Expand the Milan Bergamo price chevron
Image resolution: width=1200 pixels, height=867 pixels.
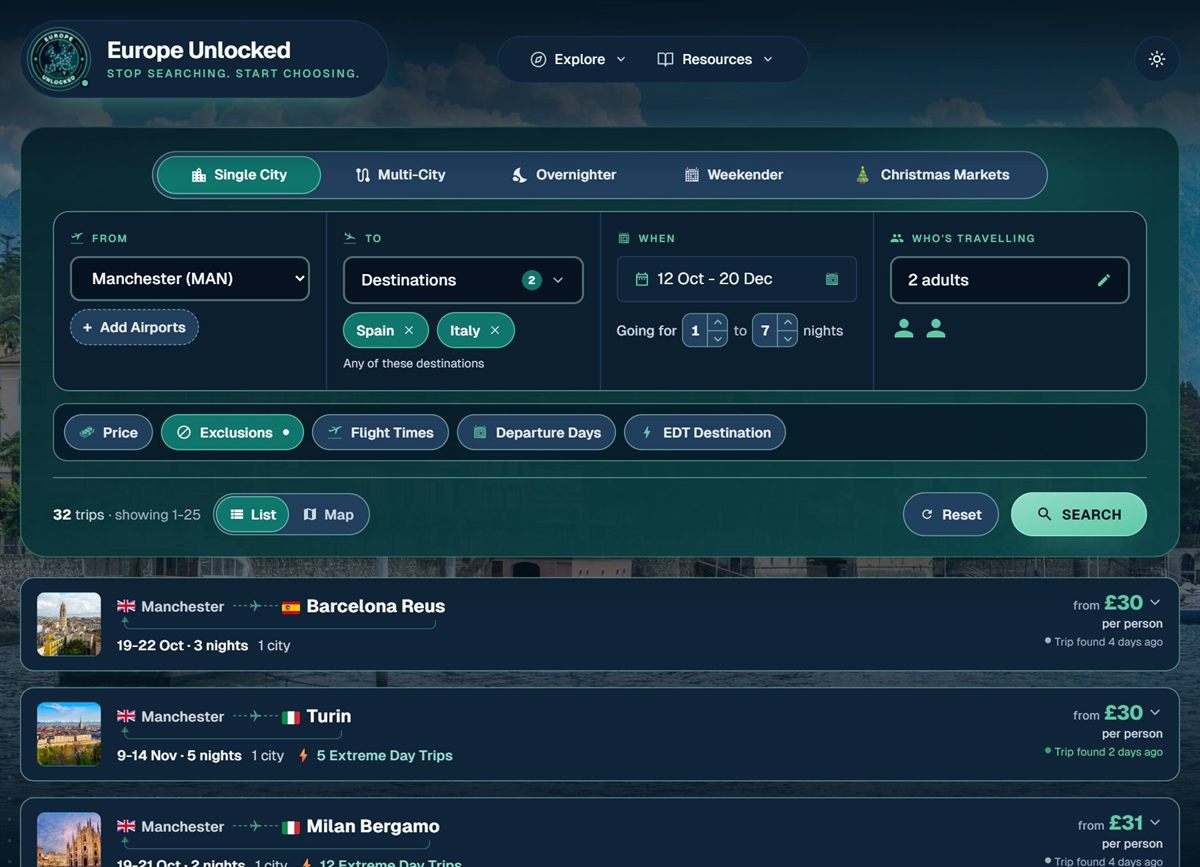click(x=1155, y=822)
